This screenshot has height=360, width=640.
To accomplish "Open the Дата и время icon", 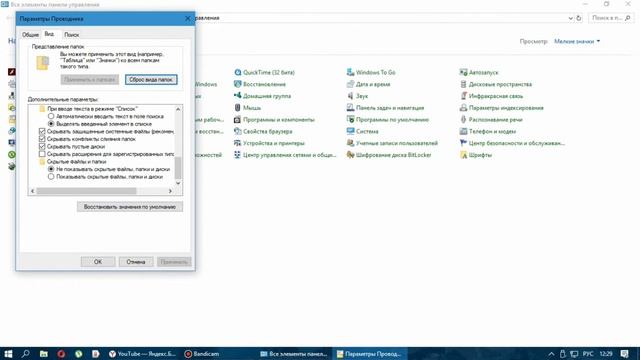I will point(350,84).
